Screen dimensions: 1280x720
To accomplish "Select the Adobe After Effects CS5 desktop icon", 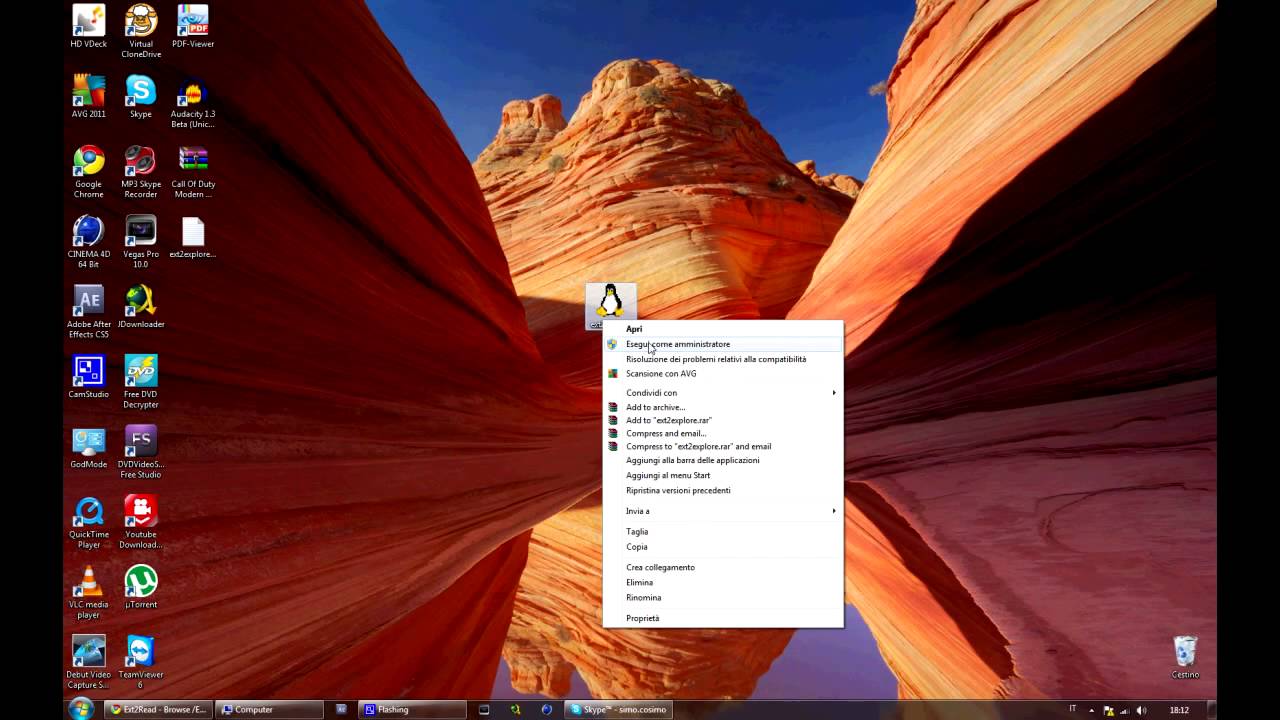I will (88, 311).
